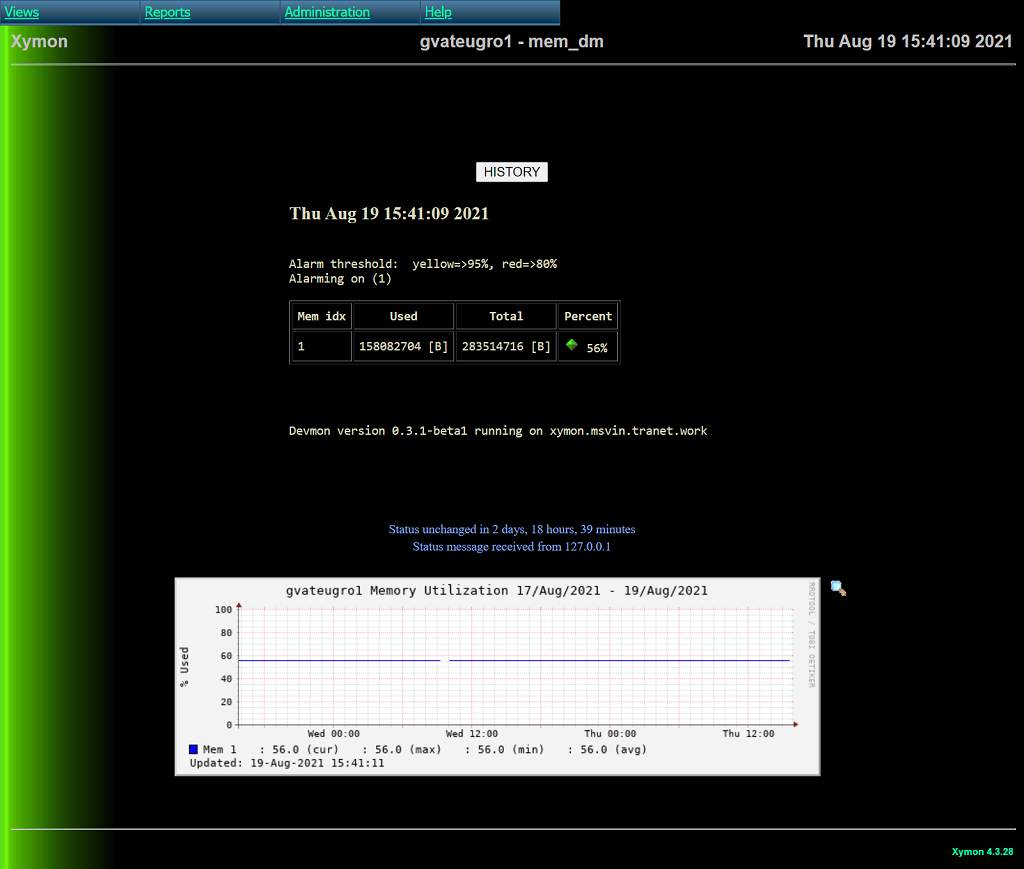Click the gvateugro1 - mem_dm page title

[x=511, y=41]
